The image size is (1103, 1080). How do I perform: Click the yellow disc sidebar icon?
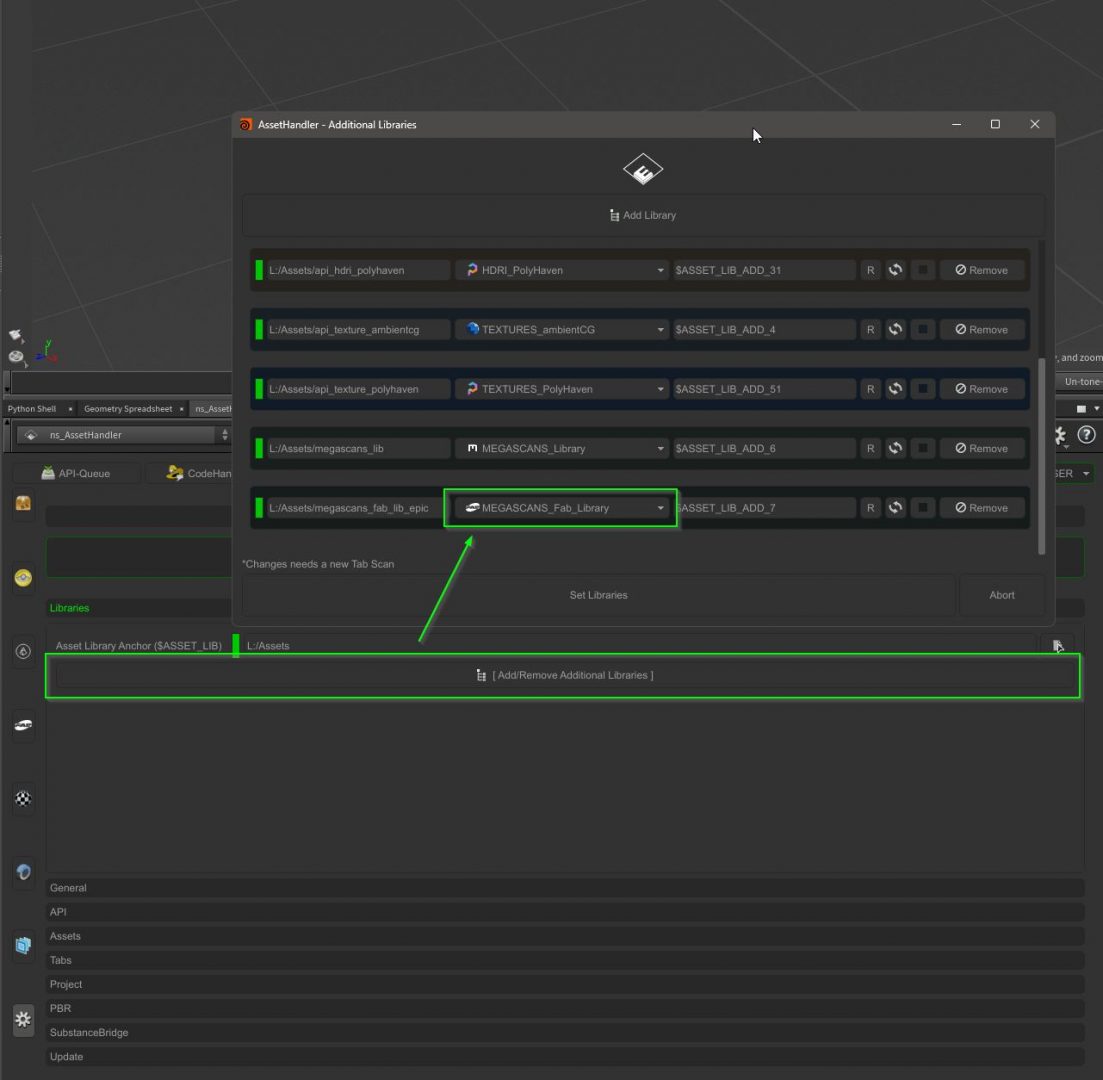point(23,578)
